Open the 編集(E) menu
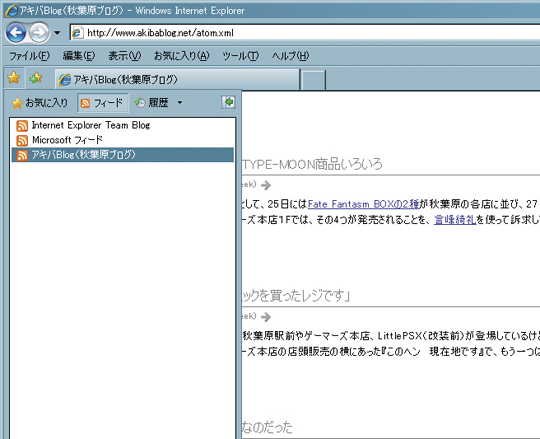This screenshot has width=540, height=439. pyautogui.click(x=79, y=56)
